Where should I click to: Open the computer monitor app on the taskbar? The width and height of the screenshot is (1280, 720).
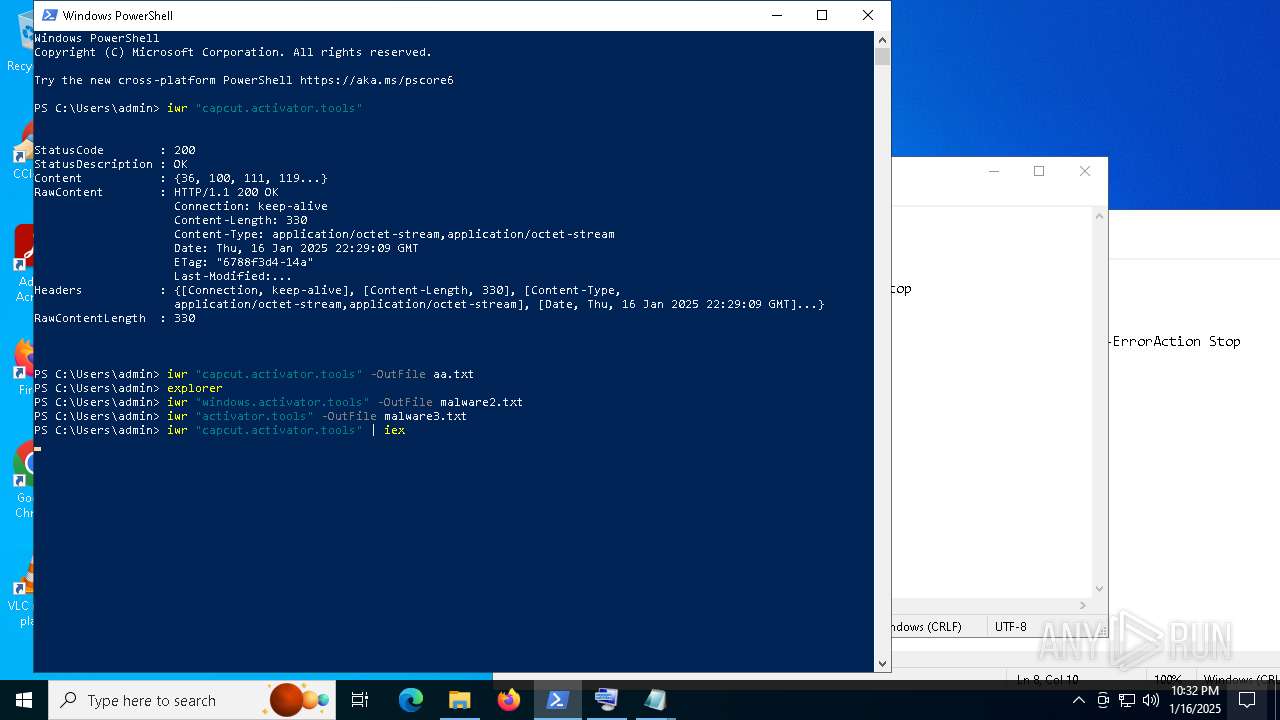point(606,700)
